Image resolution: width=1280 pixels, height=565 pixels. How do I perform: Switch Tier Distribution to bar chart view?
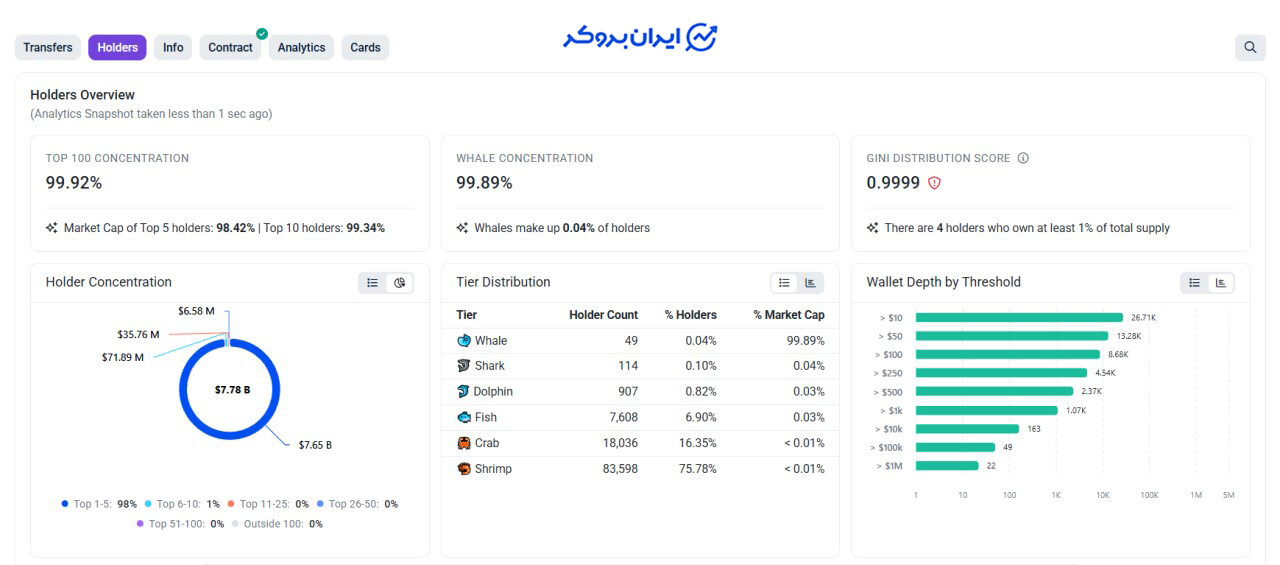pyautogui.click(x=811, y=283)
